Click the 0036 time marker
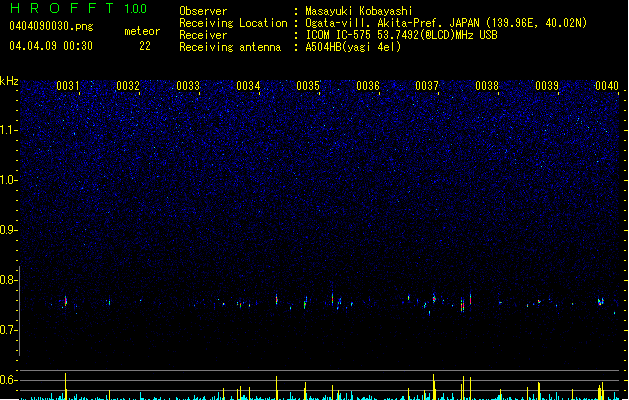 (x=368, y=86)
